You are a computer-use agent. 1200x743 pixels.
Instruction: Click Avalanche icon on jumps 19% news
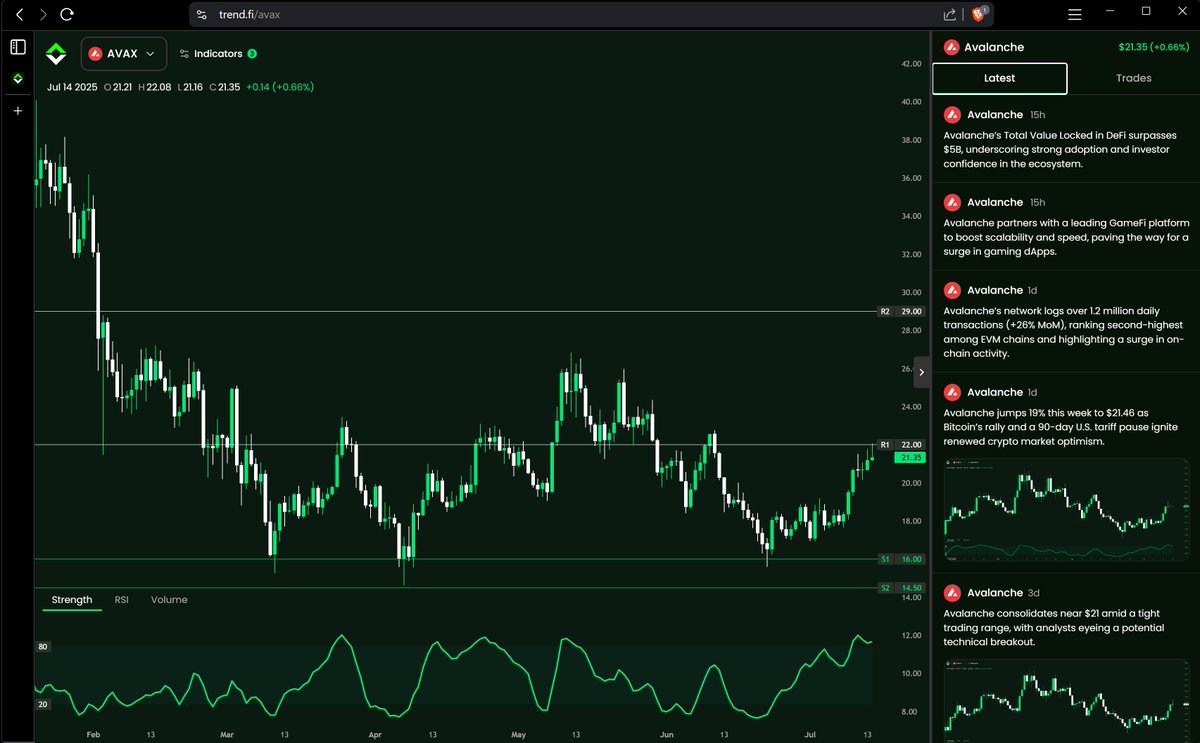click(952, 393)
